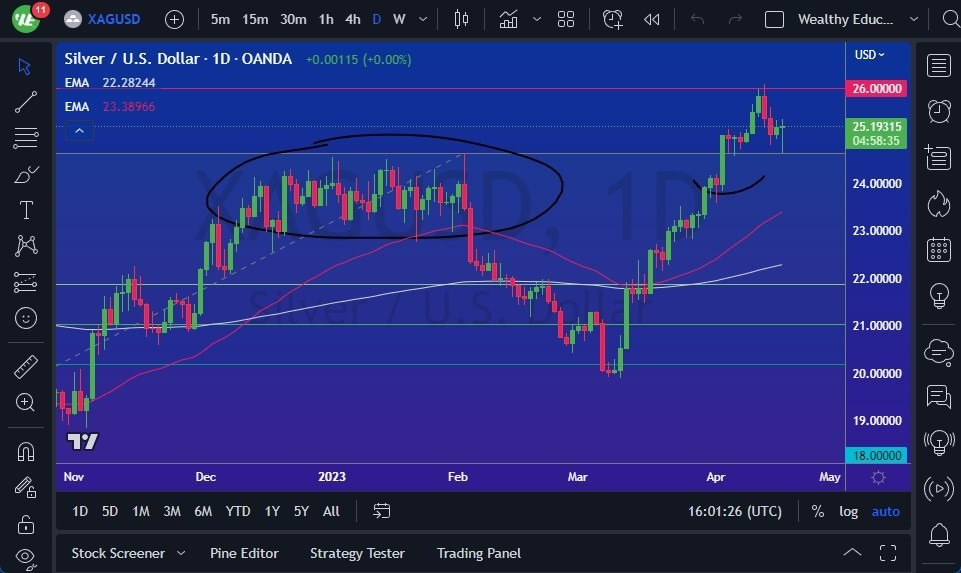Select the trend line drawing tool
This screenshot has width=961, height=573.
[25, 102]
